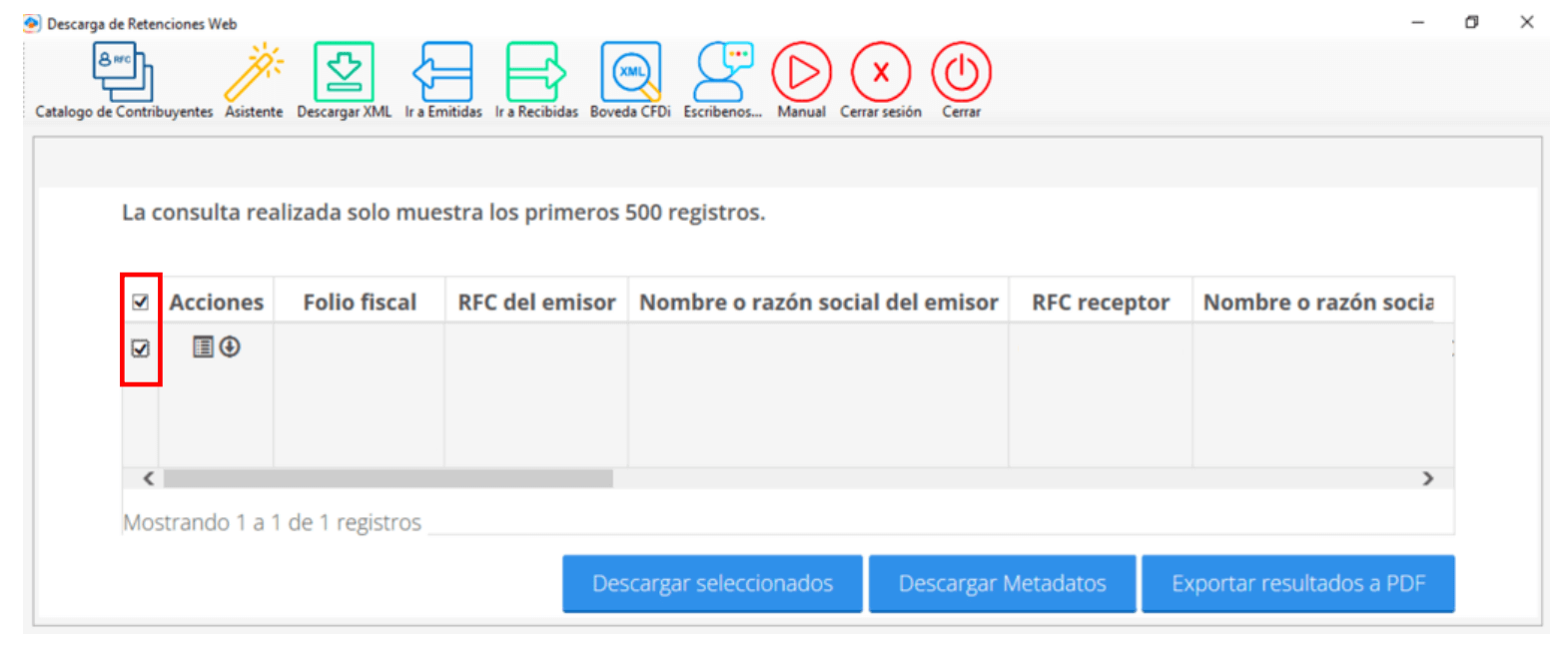The image size is (1568, 649).
Task: Click the right arrow of horizontal scrollbar
Action: point(1428,478)
